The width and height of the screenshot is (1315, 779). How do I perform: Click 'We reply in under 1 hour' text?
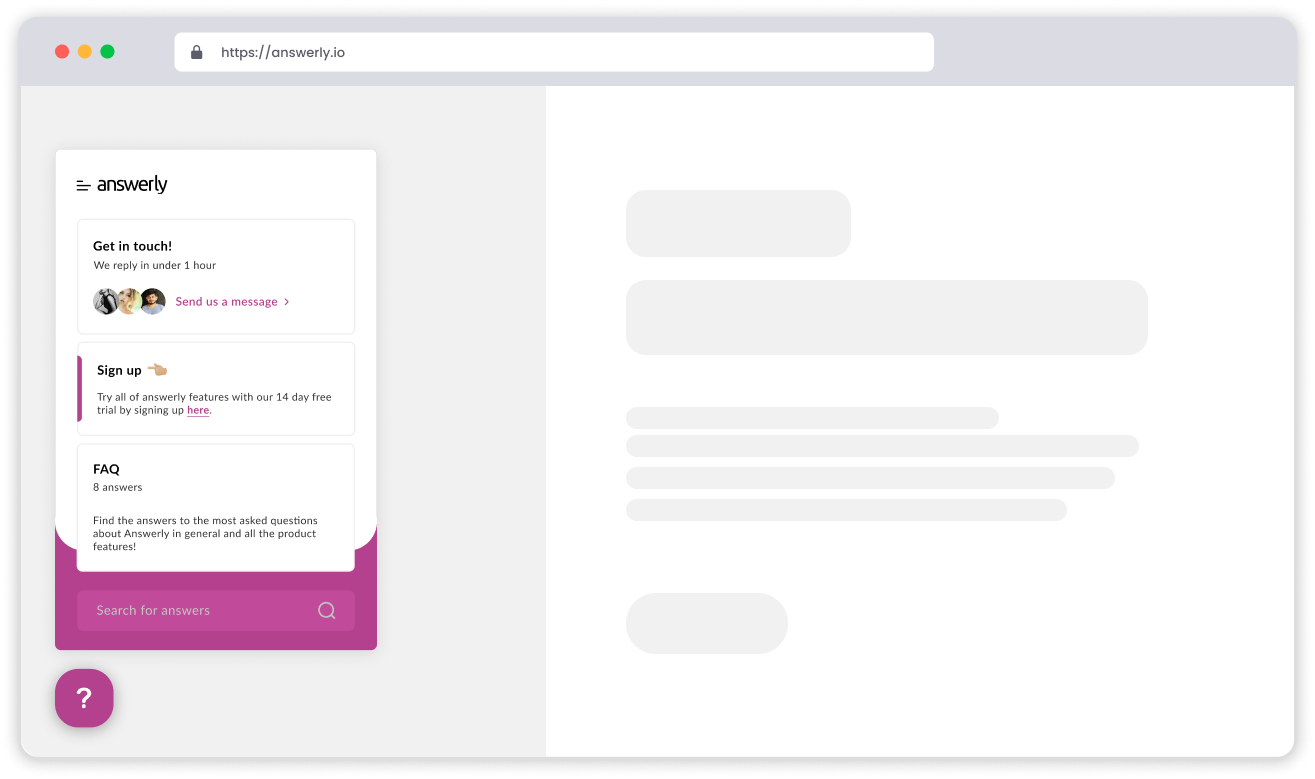[x=155, y=265]
